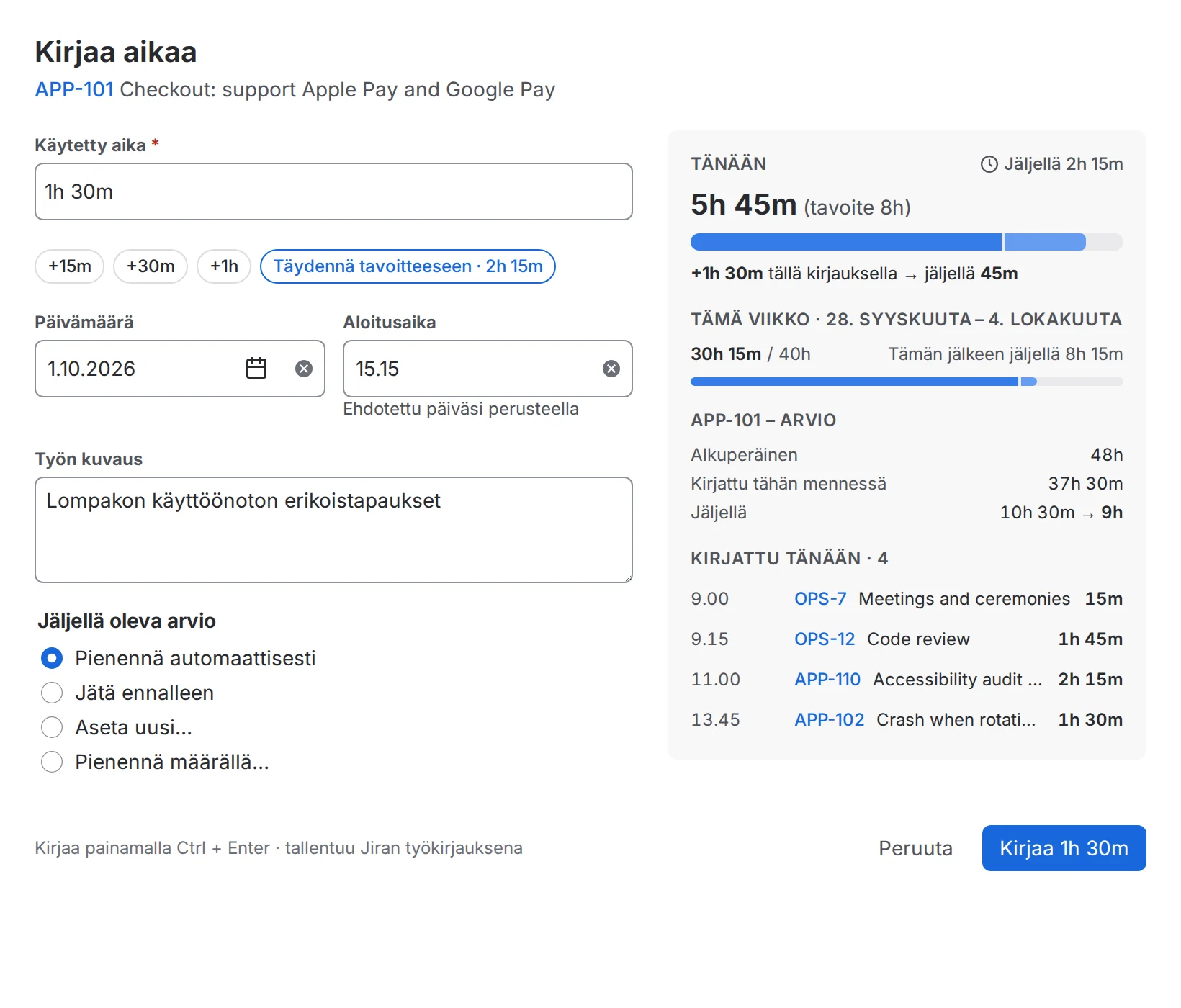Screen dimensions: 1181x1008
Task: Click the 'Accessibility audit ...' entry title
Action: (x=957, y=680)
